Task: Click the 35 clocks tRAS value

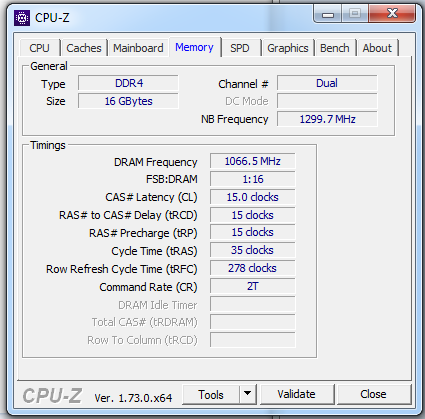Action: tap(253, 250)
